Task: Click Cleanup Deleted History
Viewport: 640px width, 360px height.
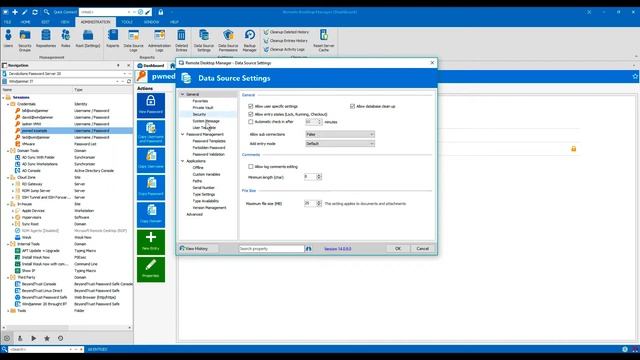Action: [286, 32]
